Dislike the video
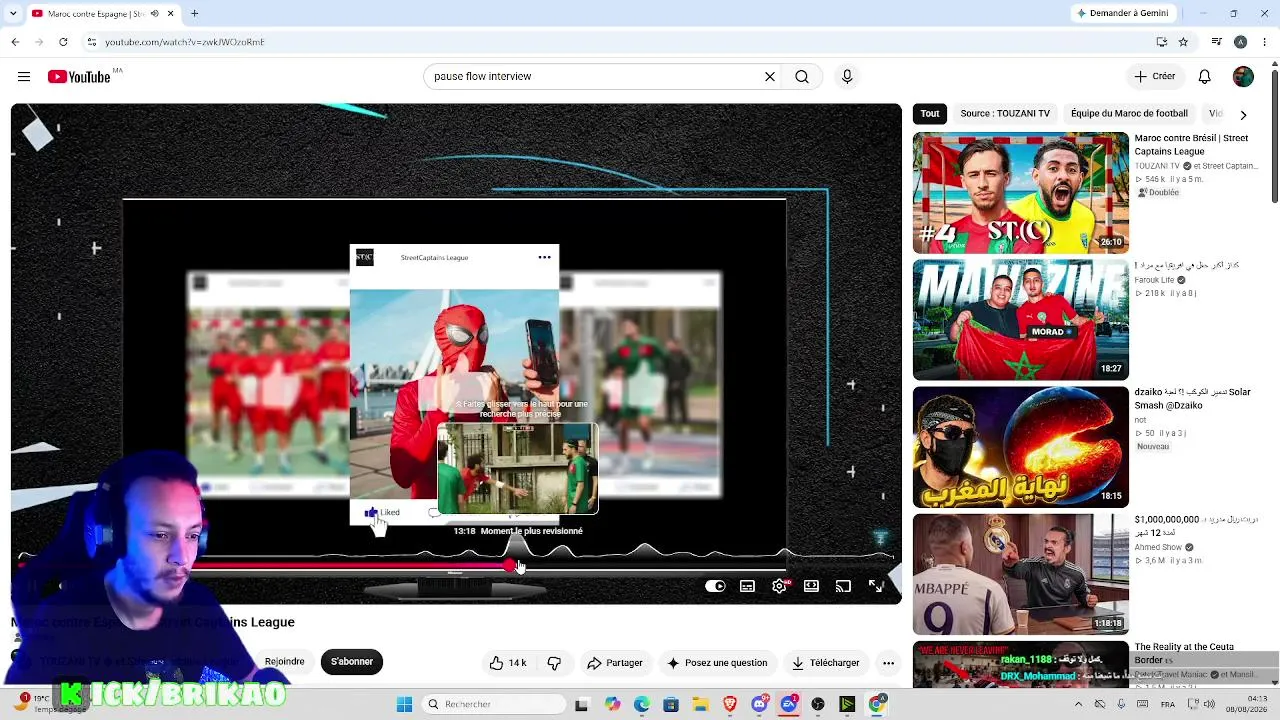Viewport: 1280px width, 720px height. tap(554, 663)
